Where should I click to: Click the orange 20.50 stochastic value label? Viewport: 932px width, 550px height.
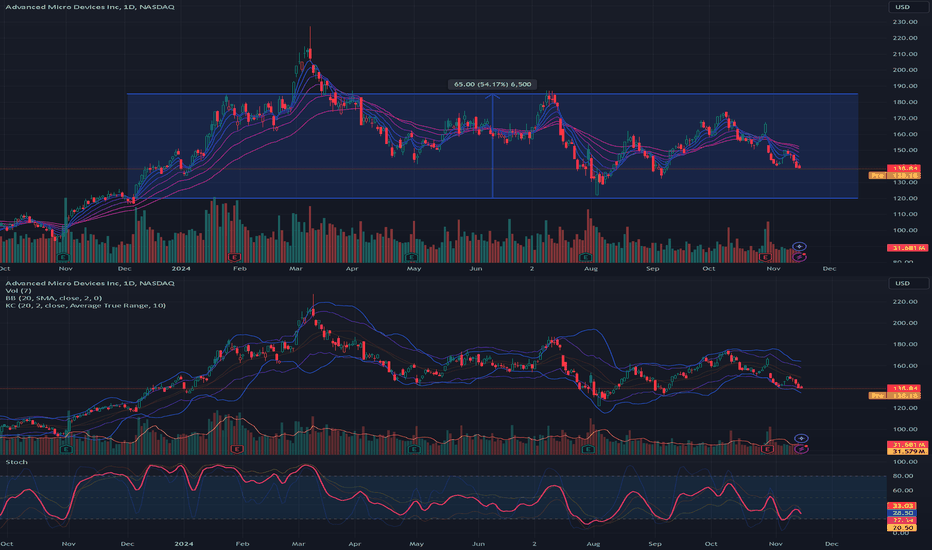[903, 528]
